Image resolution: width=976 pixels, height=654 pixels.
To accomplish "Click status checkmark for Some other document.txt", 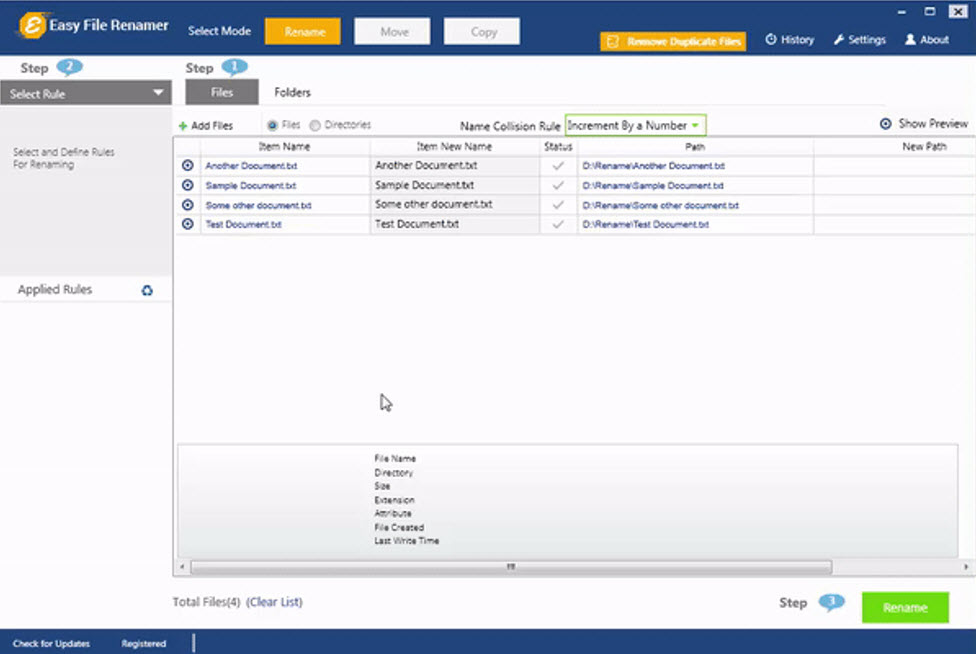I will coord(558,205).
